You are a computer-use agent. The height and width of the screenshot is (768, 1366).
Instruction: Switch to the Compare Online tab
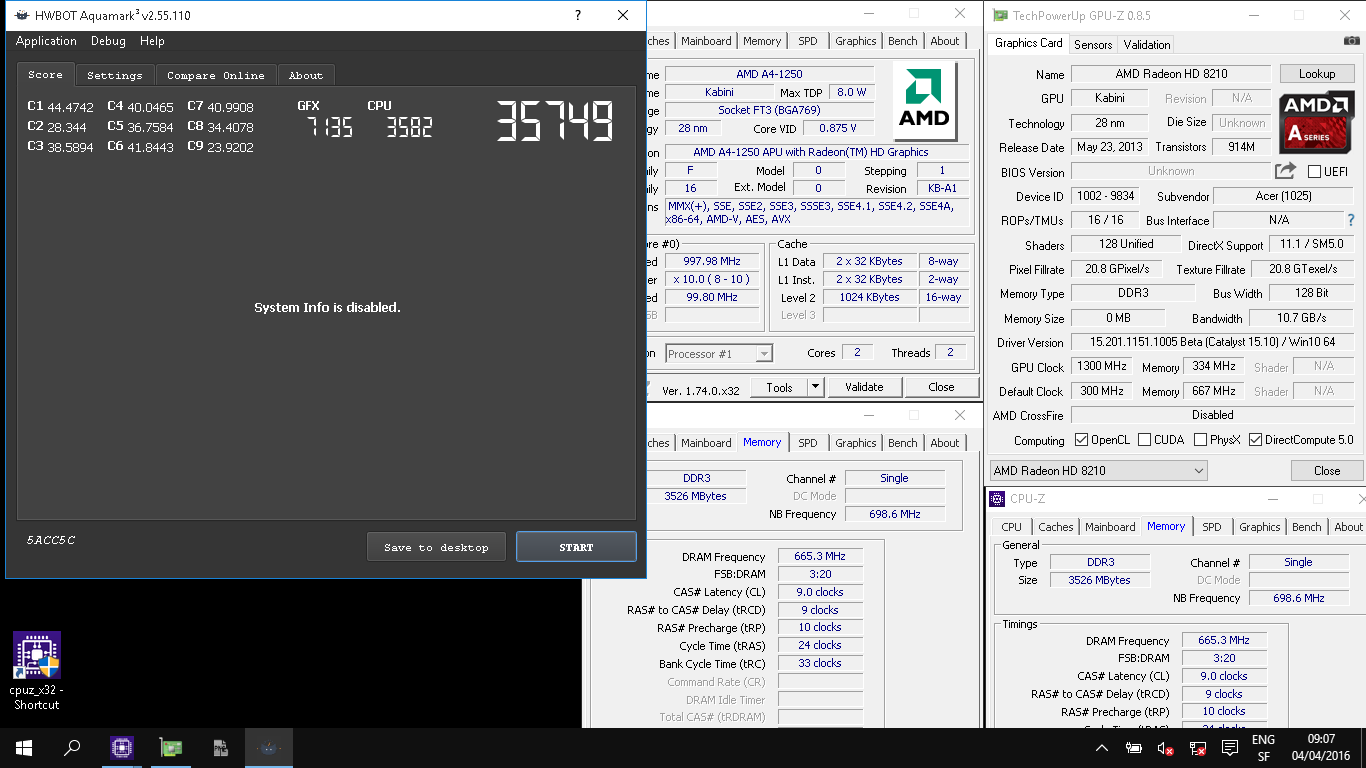click(x=215, y=75)
